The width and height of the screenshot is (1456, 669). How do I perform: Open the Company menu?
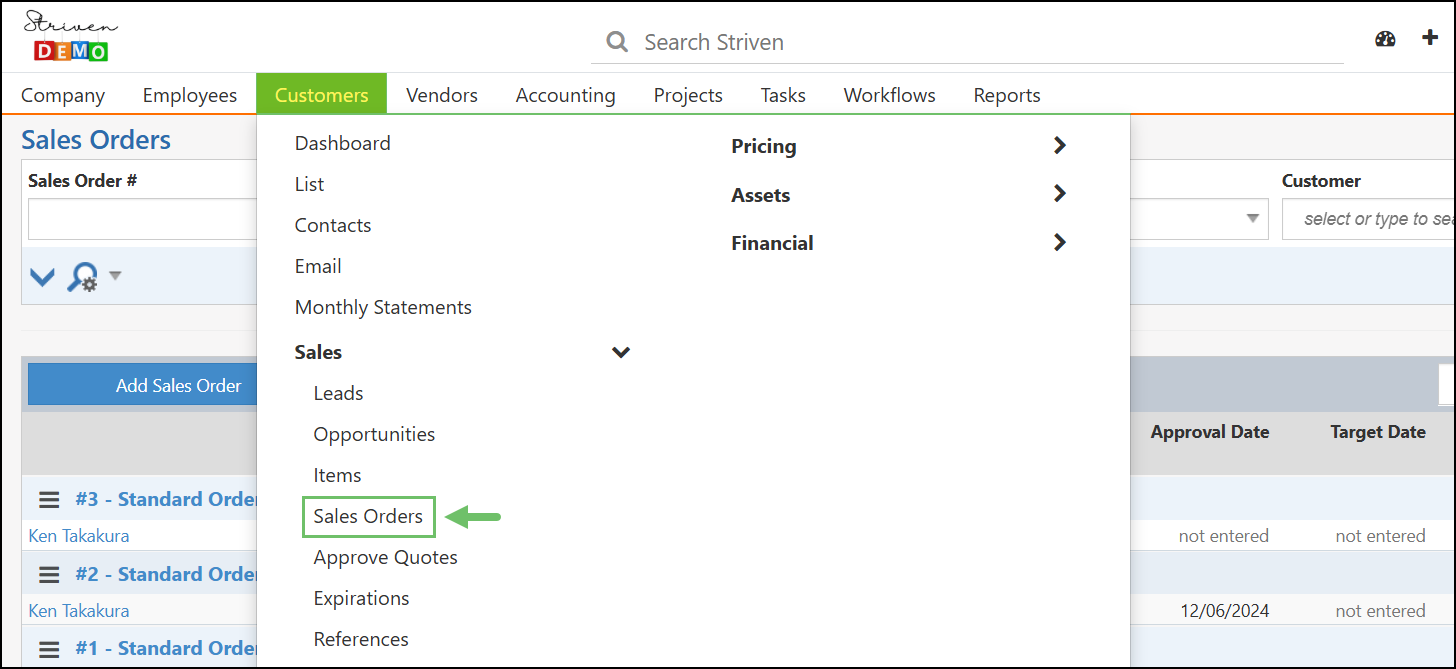[63, 95]
